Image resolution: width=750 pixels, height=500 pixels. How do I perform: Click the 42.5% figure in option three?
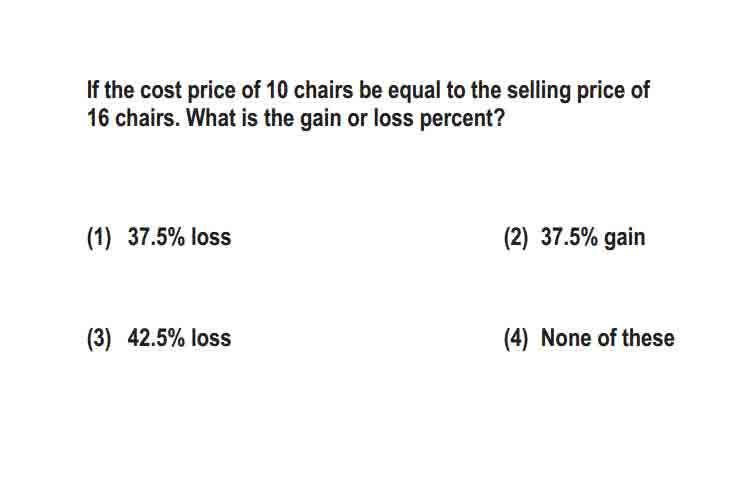pos(156,338)
